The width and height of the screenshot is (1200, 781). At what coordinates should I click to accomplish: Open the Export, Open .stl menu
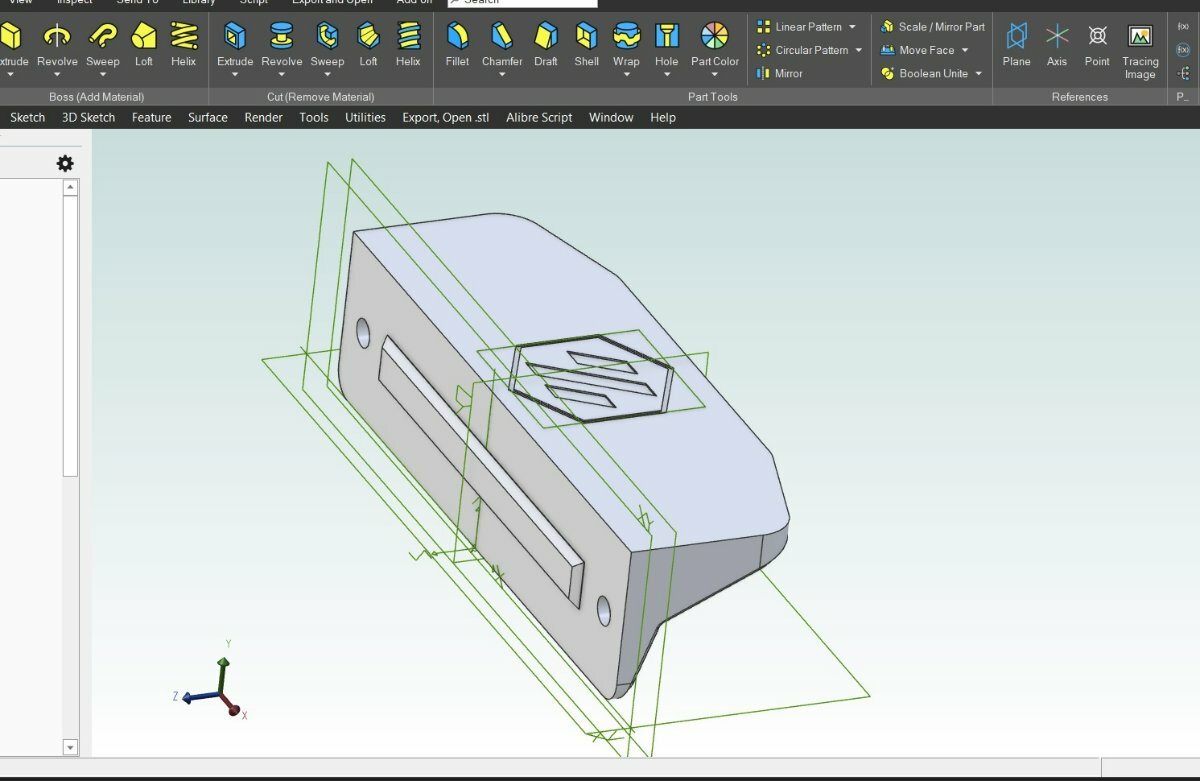[x=446, y=117]
